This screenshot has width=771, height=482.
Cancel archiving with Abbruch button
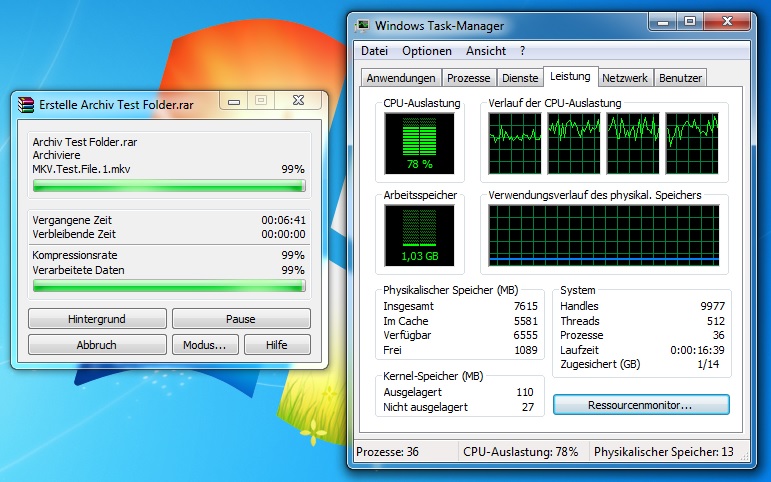pyautogui.click(x=97, y=345)
